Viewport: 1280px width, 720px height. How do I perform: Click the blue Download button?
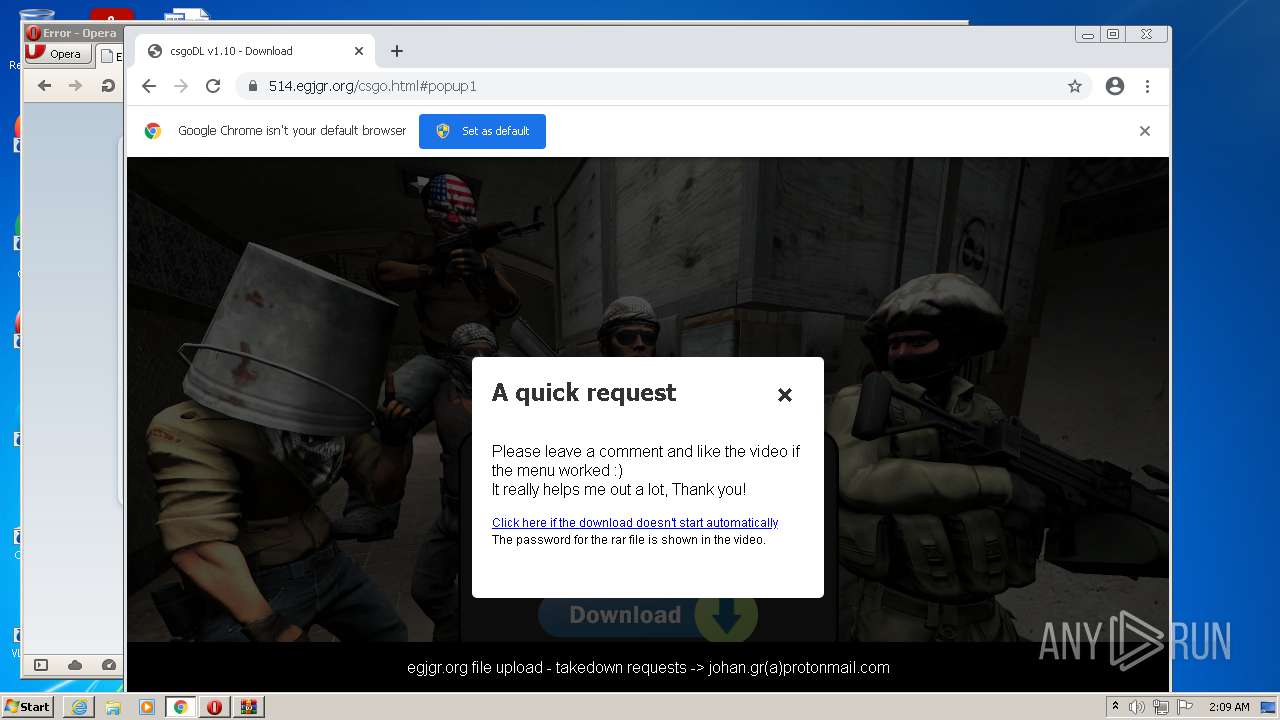coord(625,616)
